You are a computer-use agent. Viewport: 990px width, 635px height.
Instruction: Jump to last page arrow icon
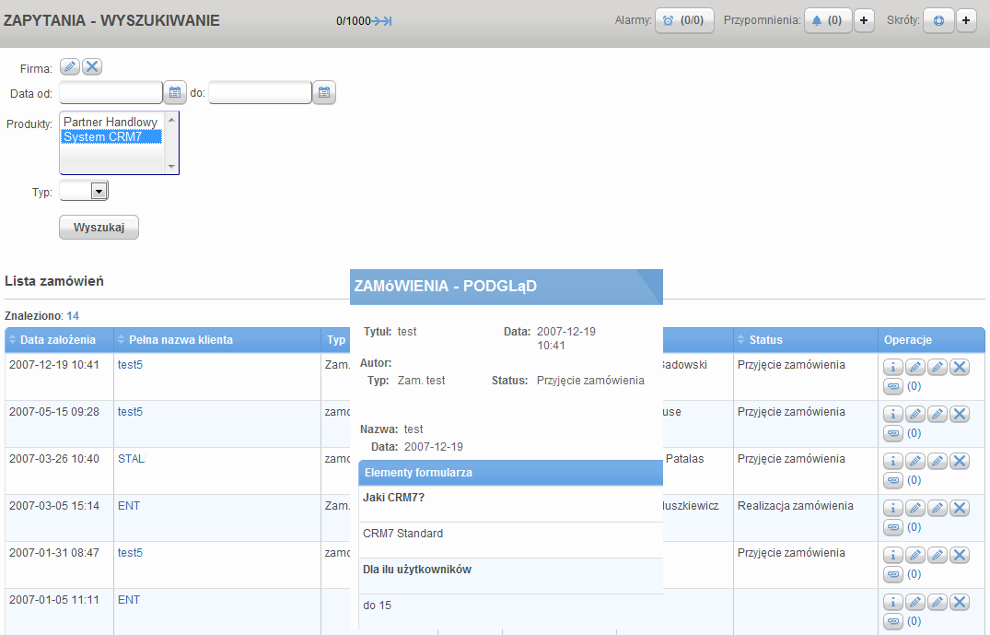[382, 21]
